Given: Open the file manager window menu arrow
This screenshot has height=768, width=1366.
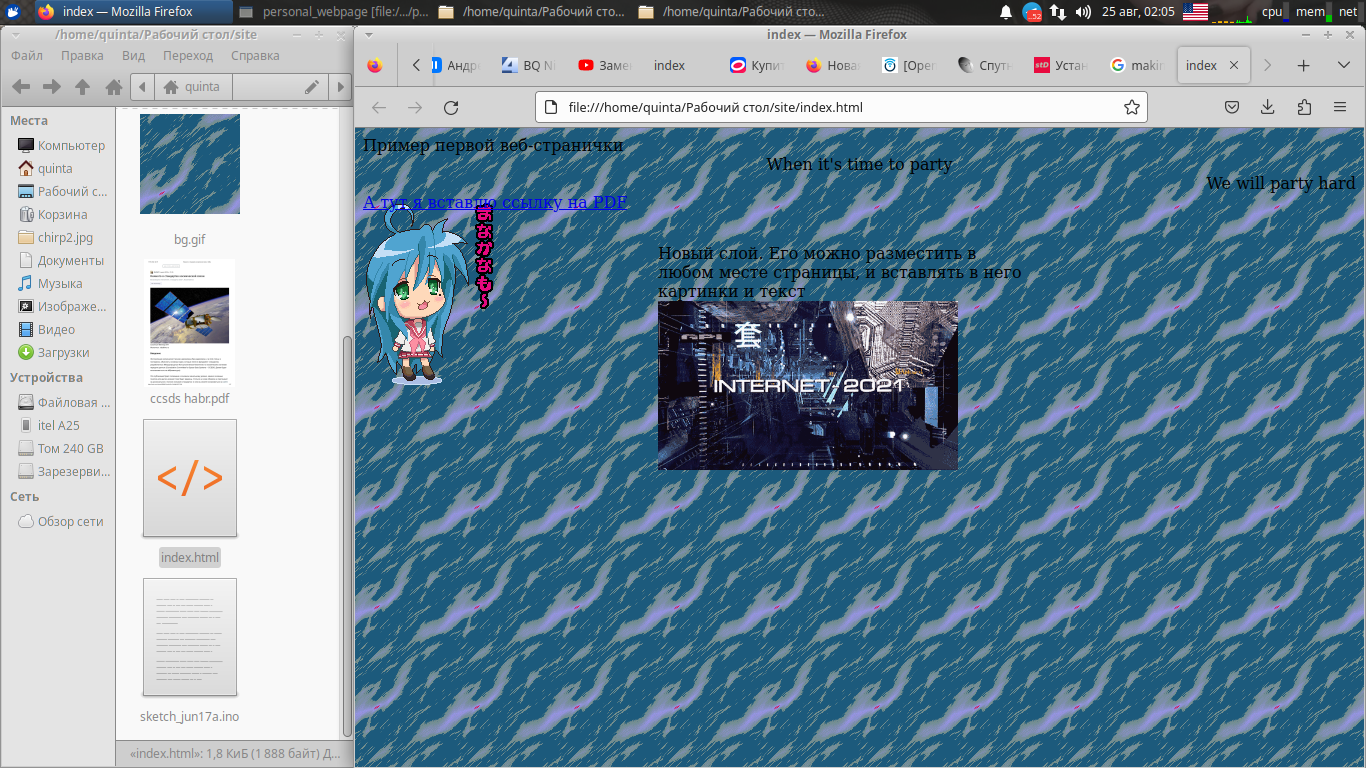Looking at the screenshot, I should [17, 34].
